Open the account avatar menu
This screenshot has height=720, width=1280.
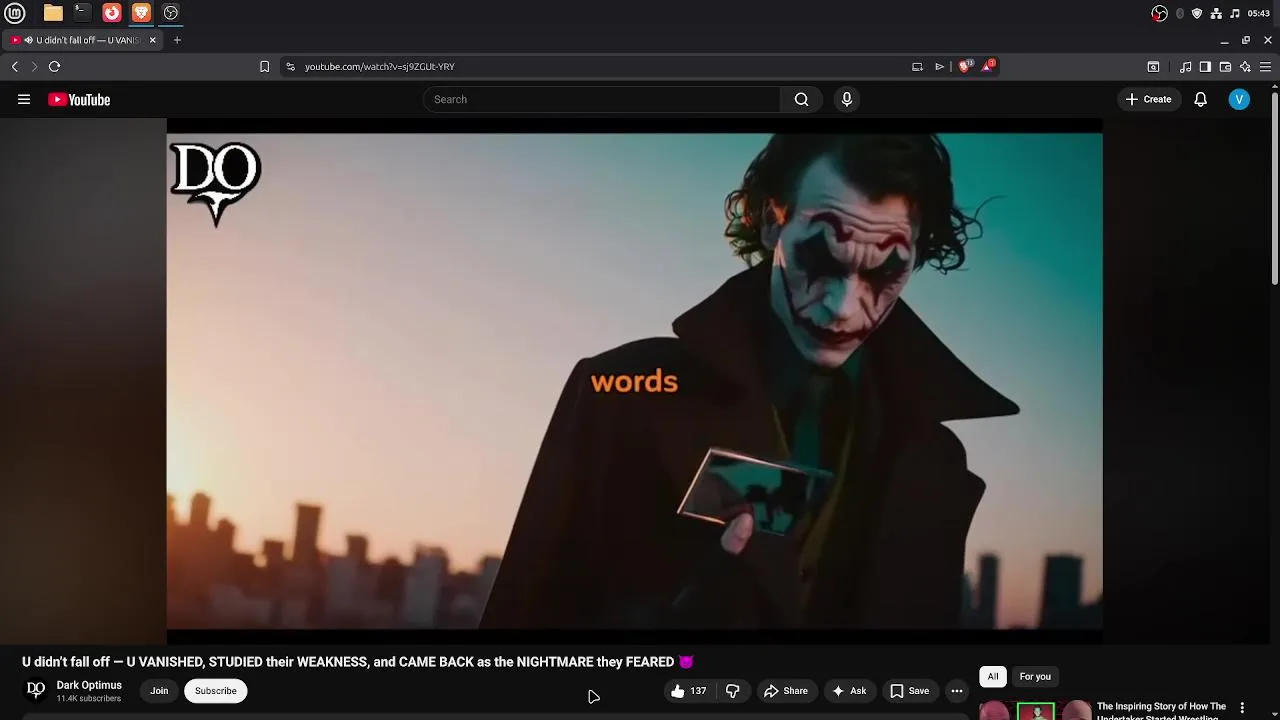click(1239, 99)
